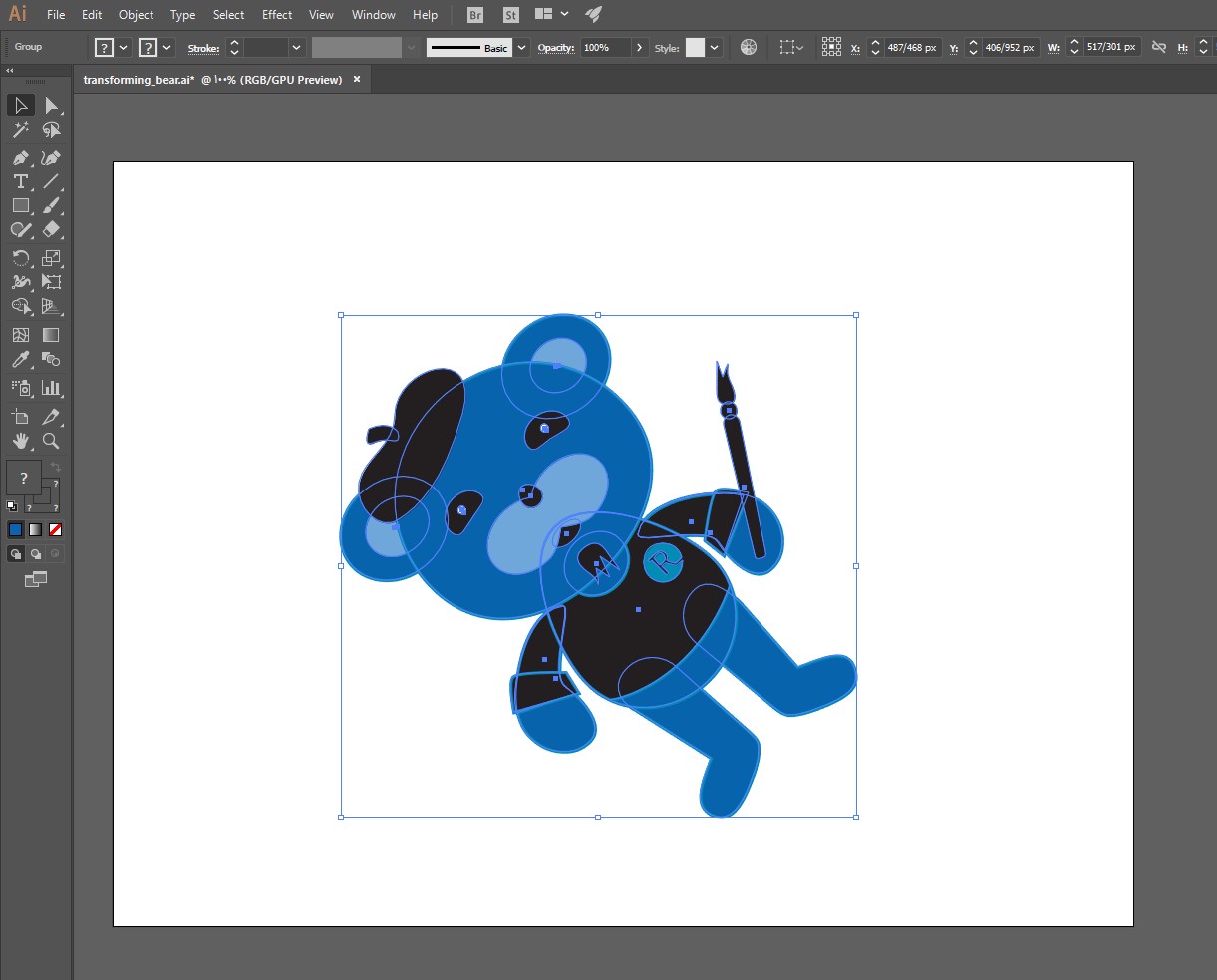Select the Slice tool
The width and height of the screenshot is (1217, 980).
coord(52,417)
